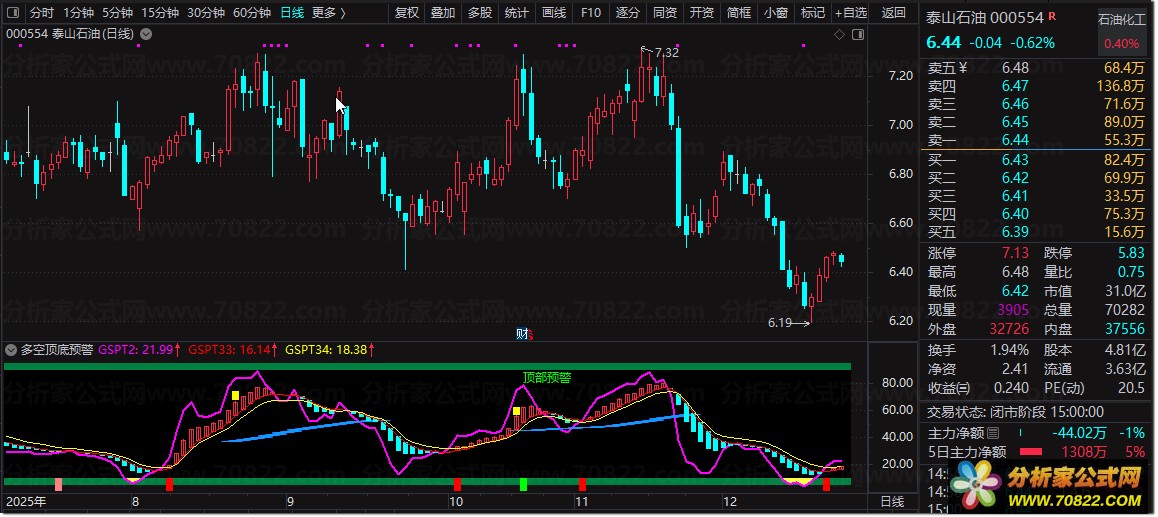Click the bright green block on bottom band

pyautogui.click(x=523, y=485)
